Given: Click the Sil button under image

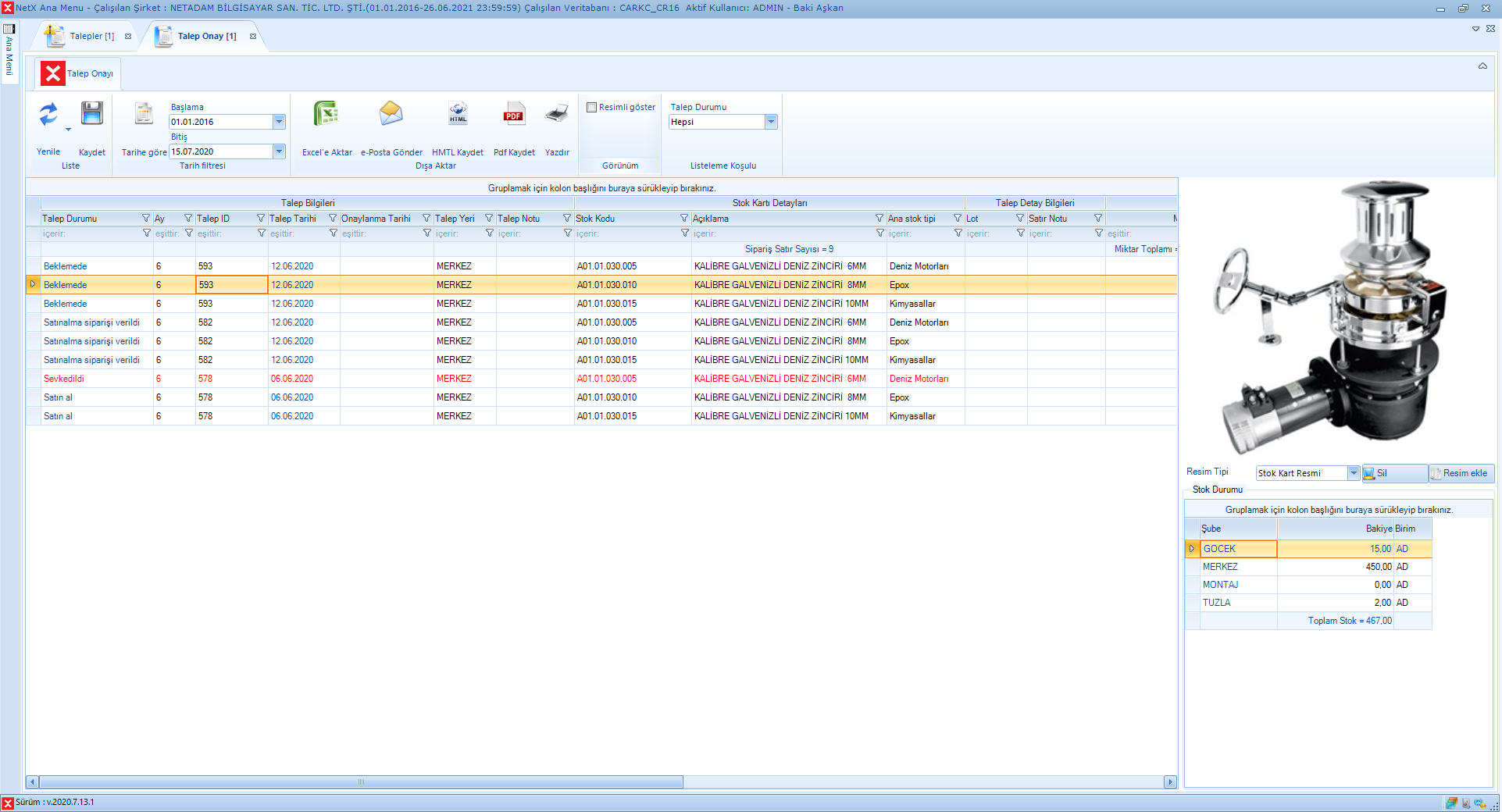Looking at the screenshot, I should coord(1394,473).
